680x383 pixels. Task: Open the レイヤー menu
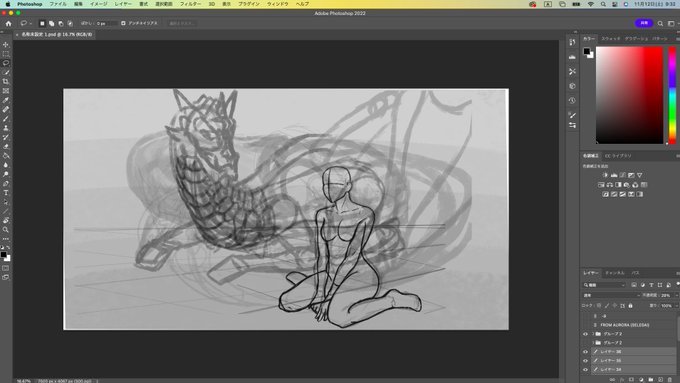coord(123,4)
